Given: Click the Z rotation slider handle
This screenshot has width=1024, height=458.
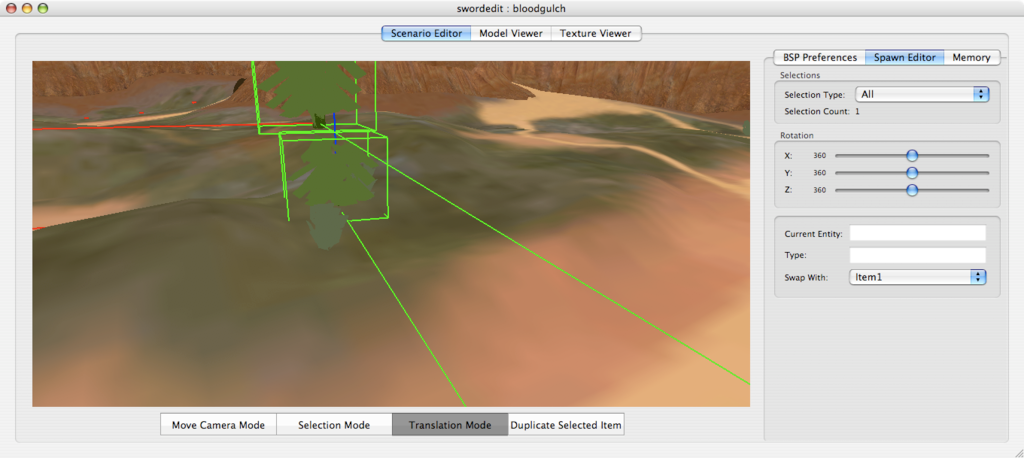Looking at the screenshot, I should click(912, 190).
